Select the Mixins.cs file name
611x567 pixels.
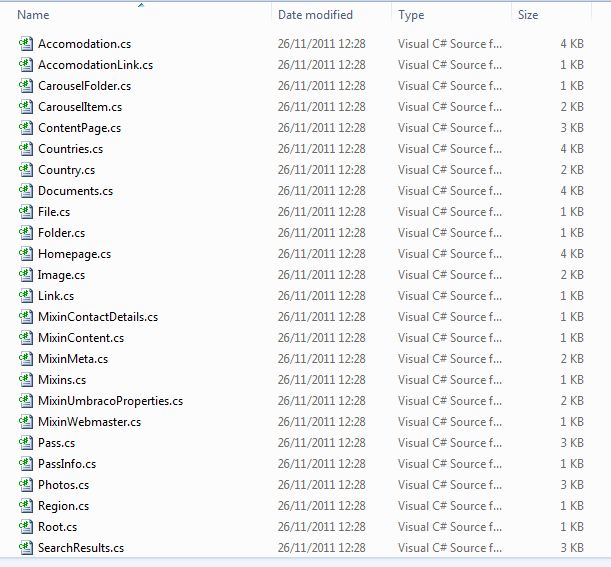(62, 380)
